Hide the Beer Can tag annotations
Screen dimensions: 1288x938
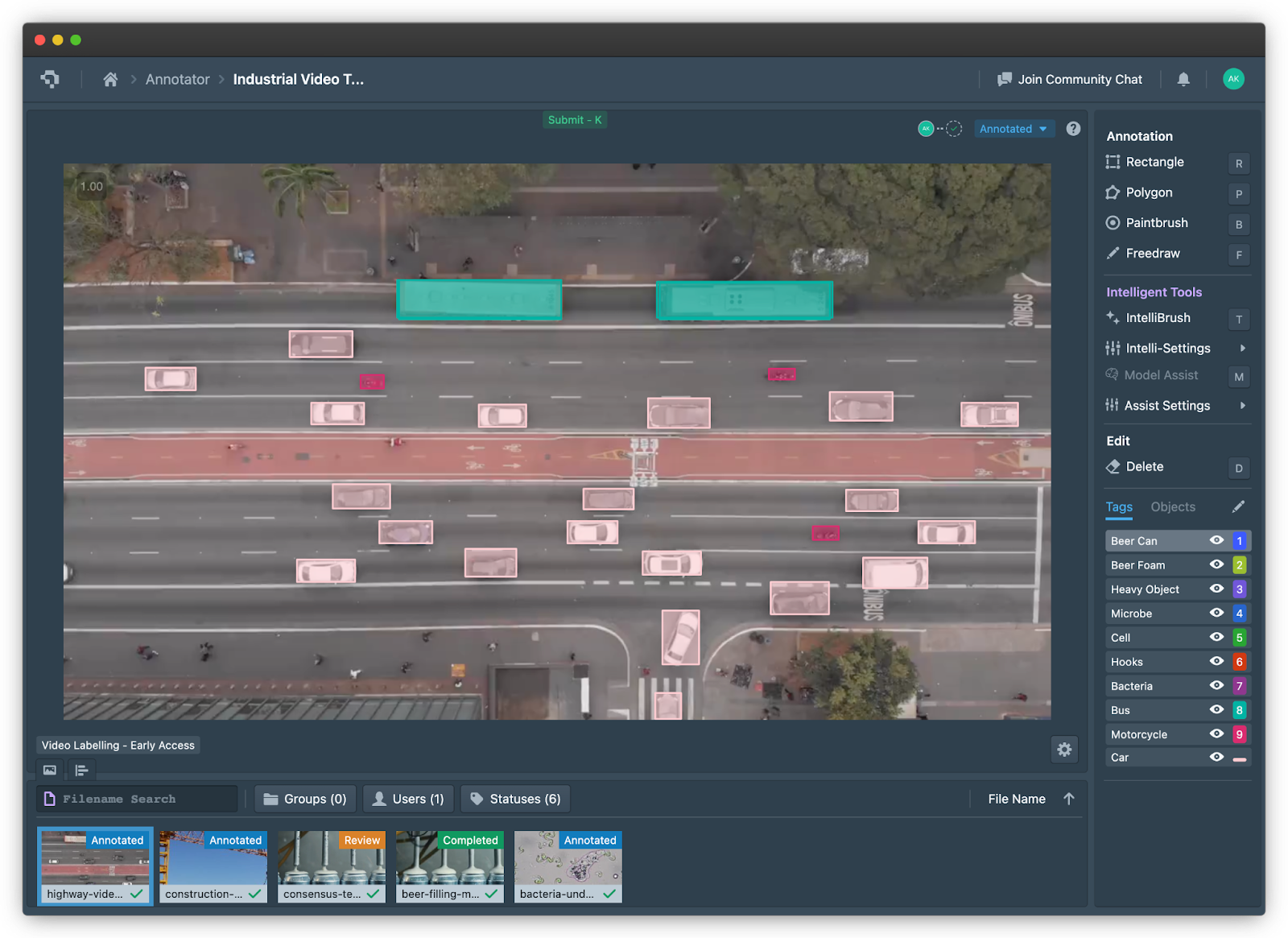pyautogui.click(x=1216, y=540)
